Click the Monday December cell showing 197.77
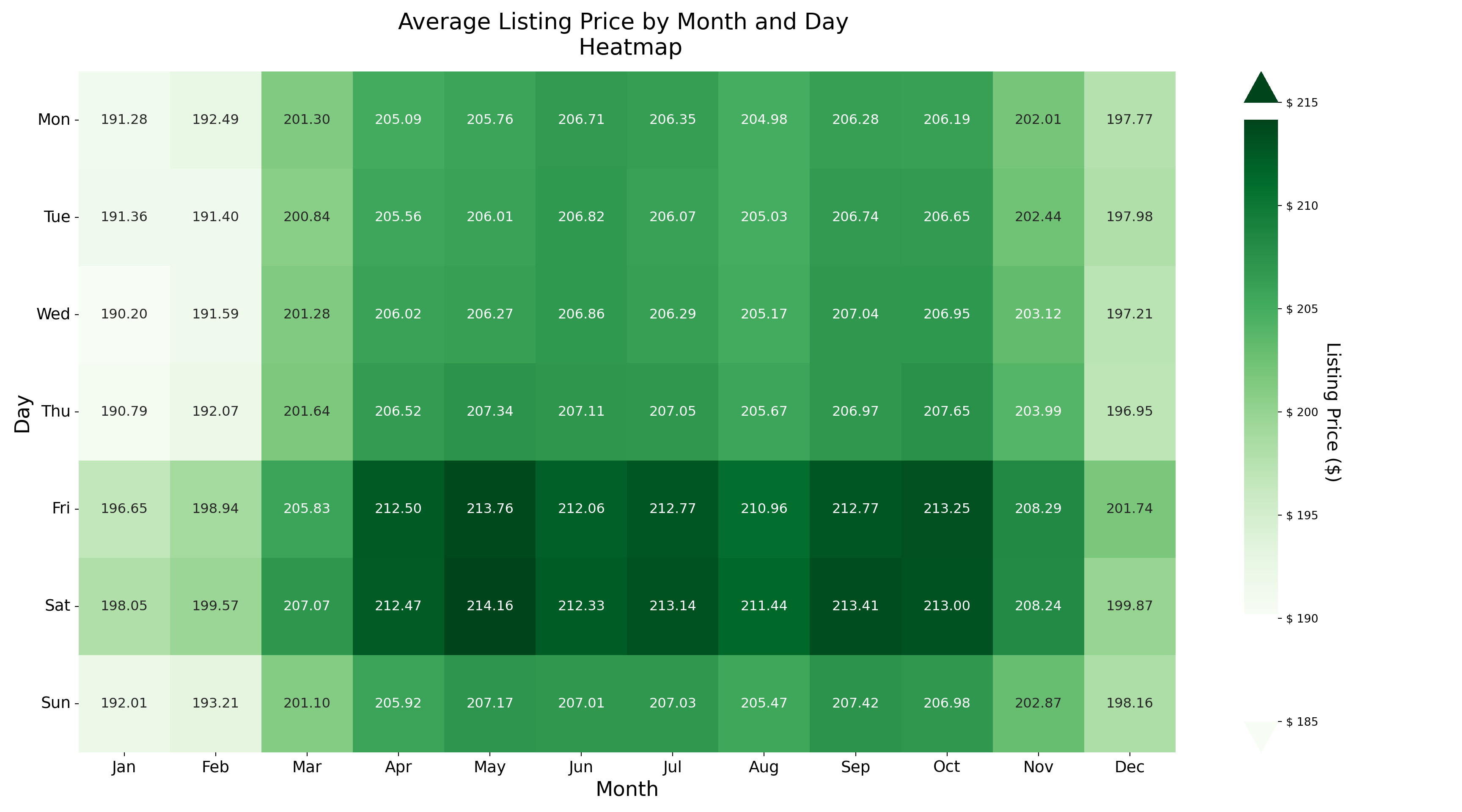 tap(1129, 119)
